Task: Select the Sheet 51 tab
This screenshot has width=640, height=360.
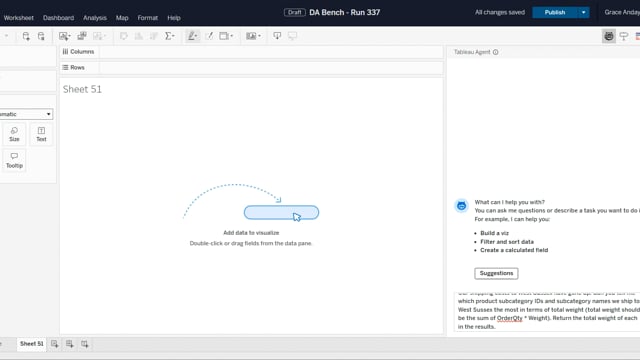Action: pyautogui.click(x=31, y=344)
